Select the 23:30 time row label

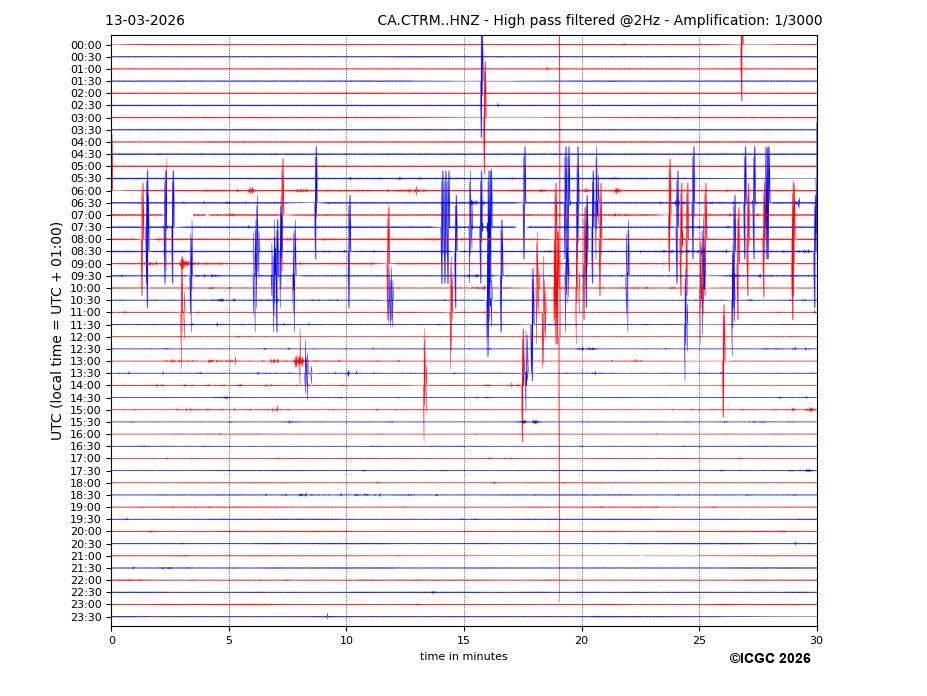(x=86, y=617)
